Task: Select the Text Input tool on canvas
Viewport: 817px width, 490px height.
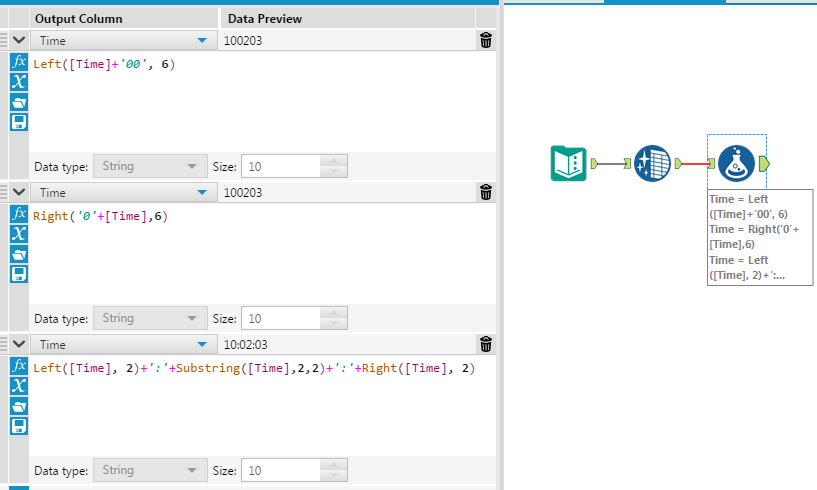Action: 568,164
